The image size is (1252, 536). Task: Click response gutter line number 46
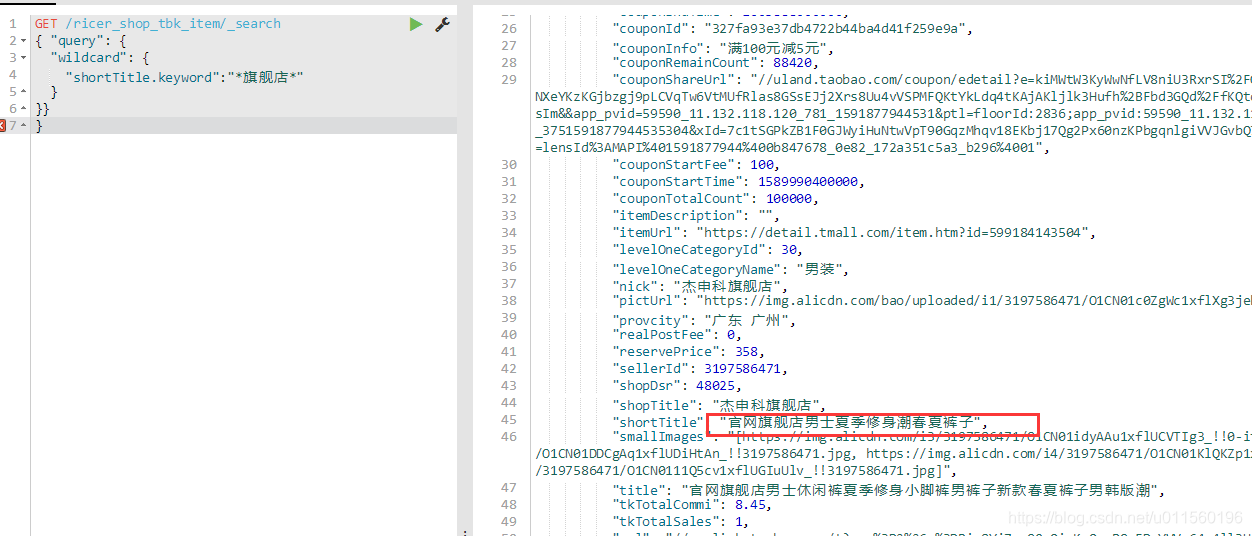pyautogui.click(x=508, y=437)
